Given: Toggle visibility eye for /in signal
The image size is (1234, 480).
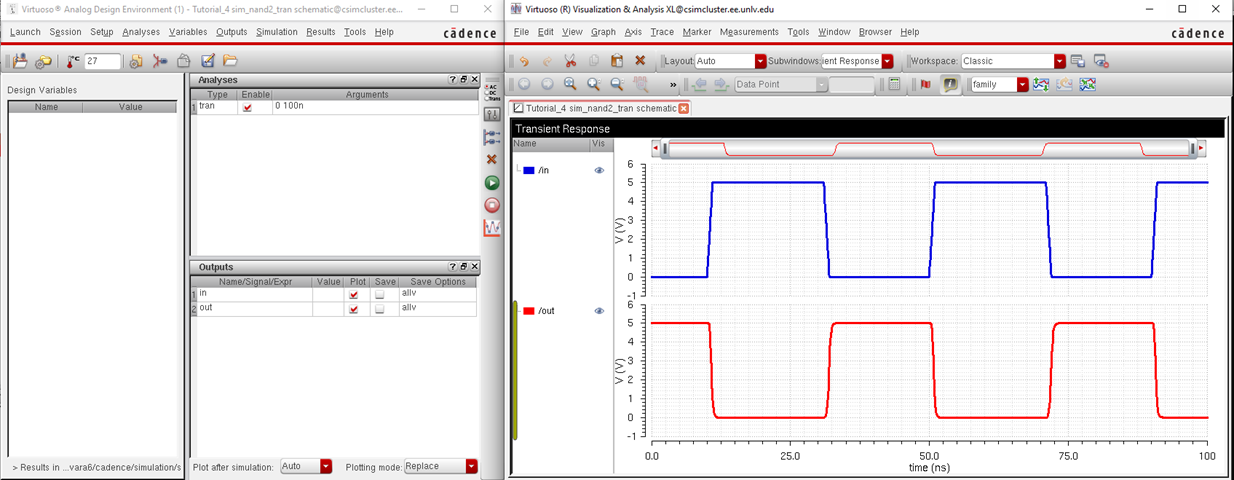Looking at the screenshot, I should click(x=599, y=171).
